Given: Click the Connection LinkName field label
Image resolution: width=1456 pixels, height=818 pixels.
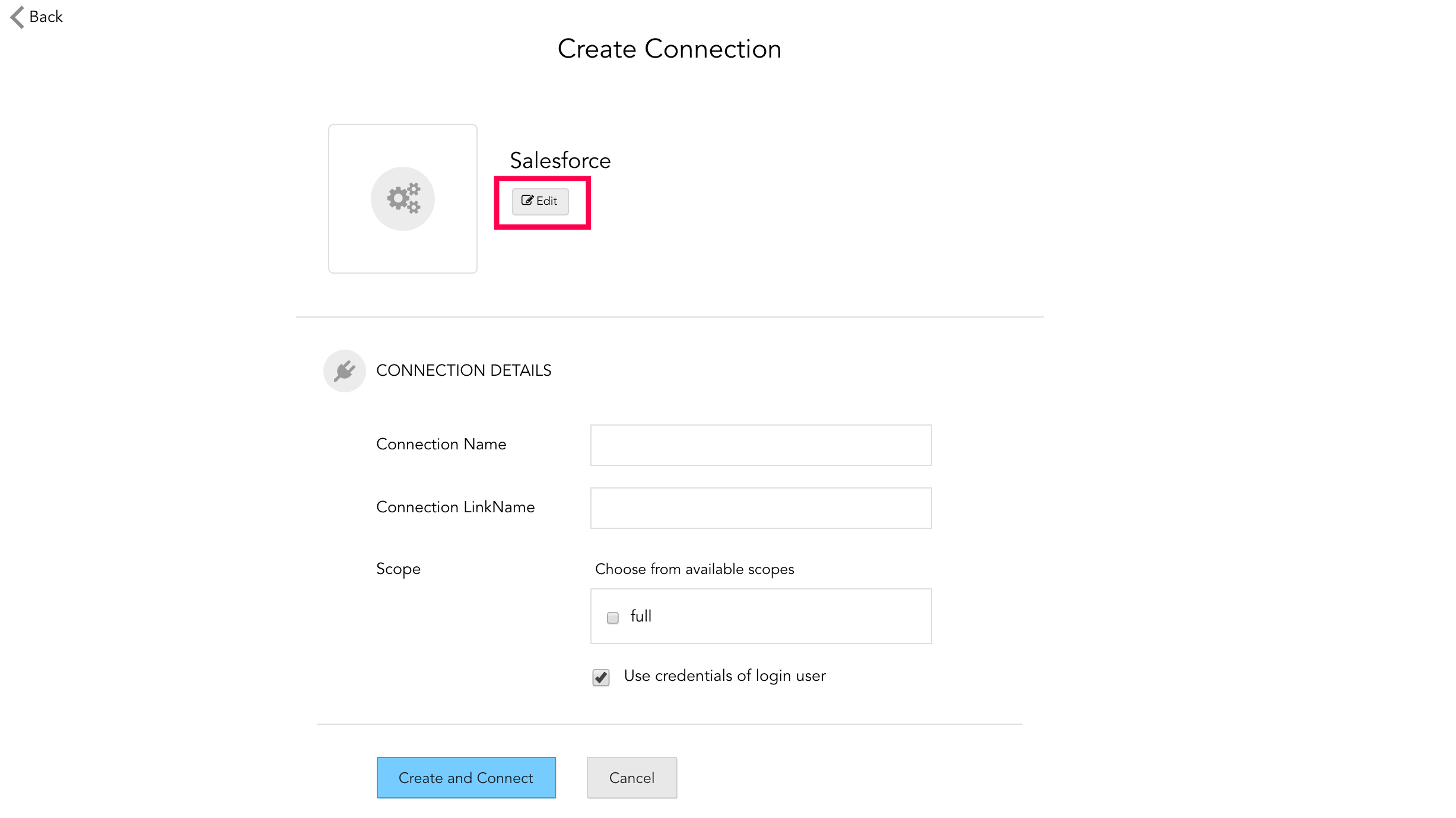Looking at the screenshot, I should click(x=455, y=508).
